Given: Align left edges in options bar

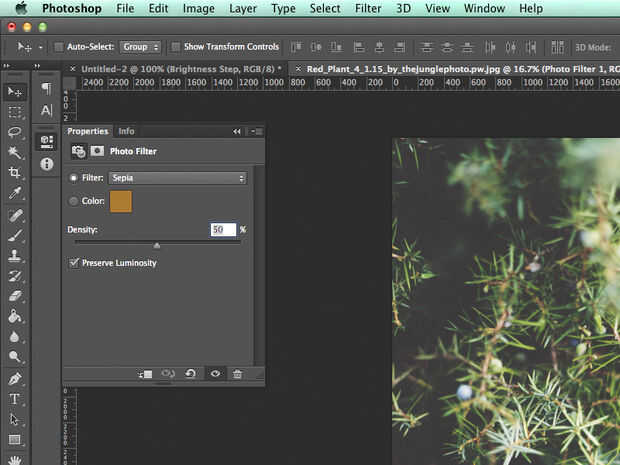Looking at the screenshot, I should pos(359,47).
